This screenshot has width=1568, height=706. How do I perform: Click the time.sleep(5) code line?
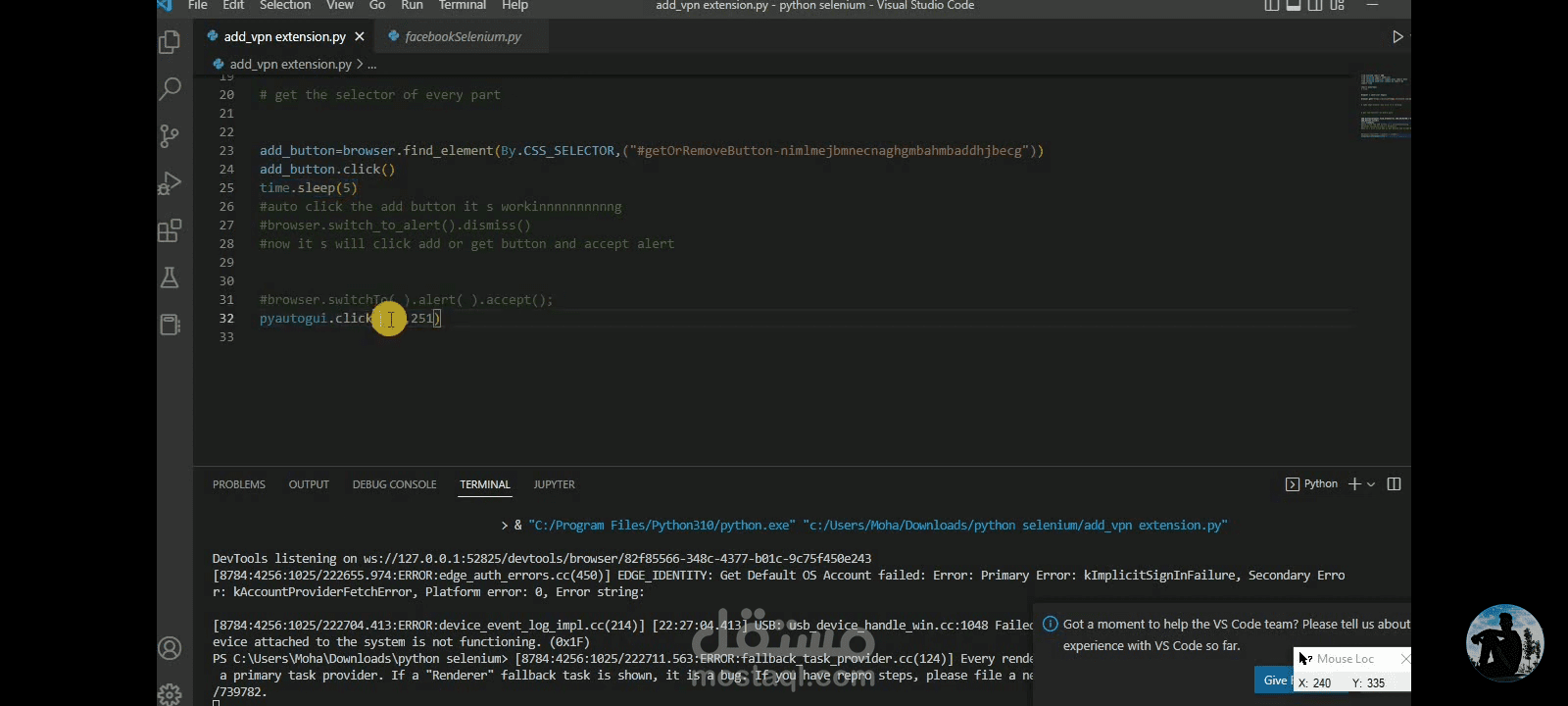pos(309,187)
